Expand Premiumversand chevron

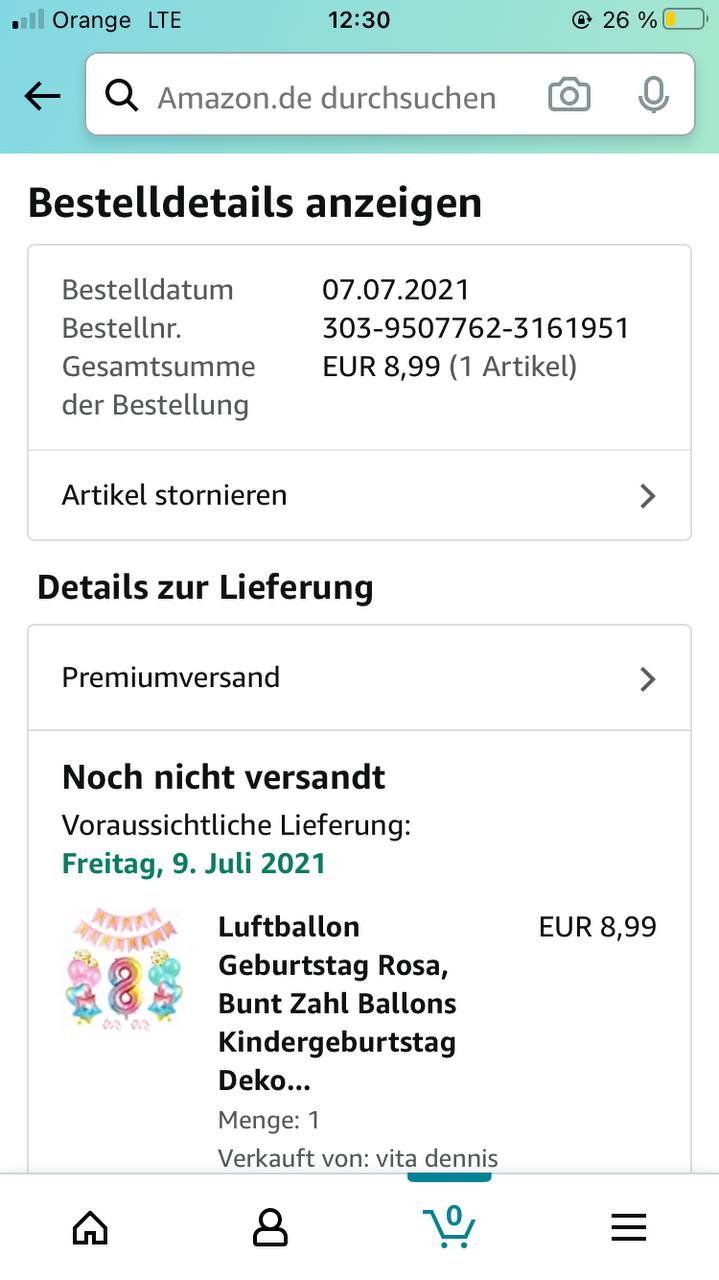point(648,679)
